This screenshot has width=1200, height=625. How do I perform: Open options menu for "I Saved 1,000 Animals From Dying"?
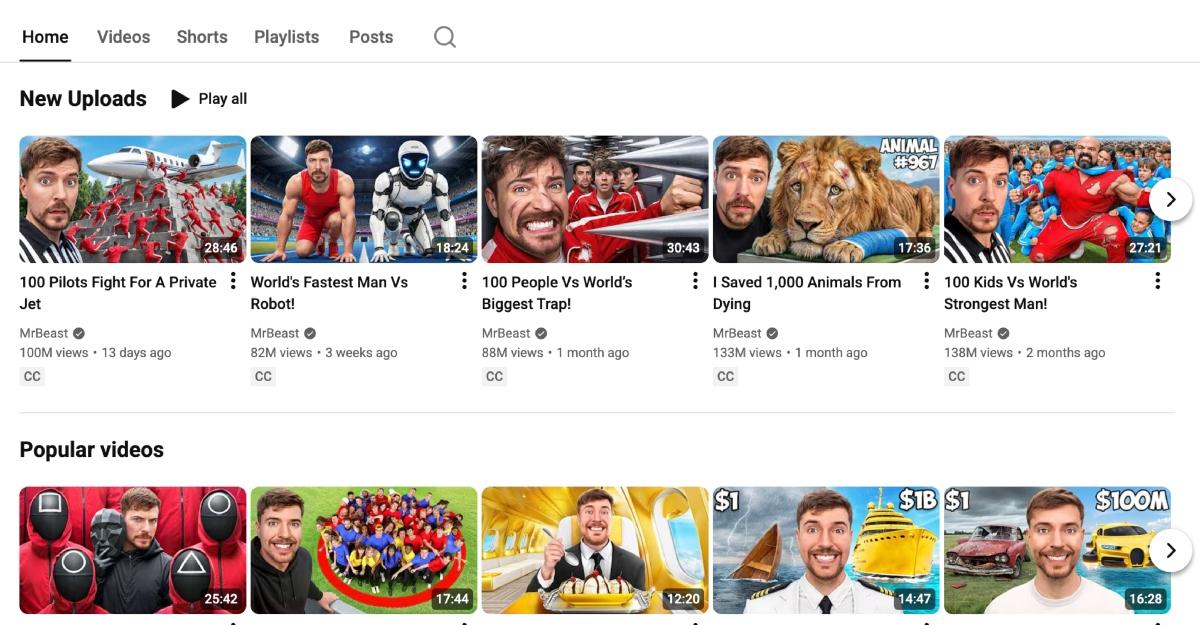(x=926, y=281)
